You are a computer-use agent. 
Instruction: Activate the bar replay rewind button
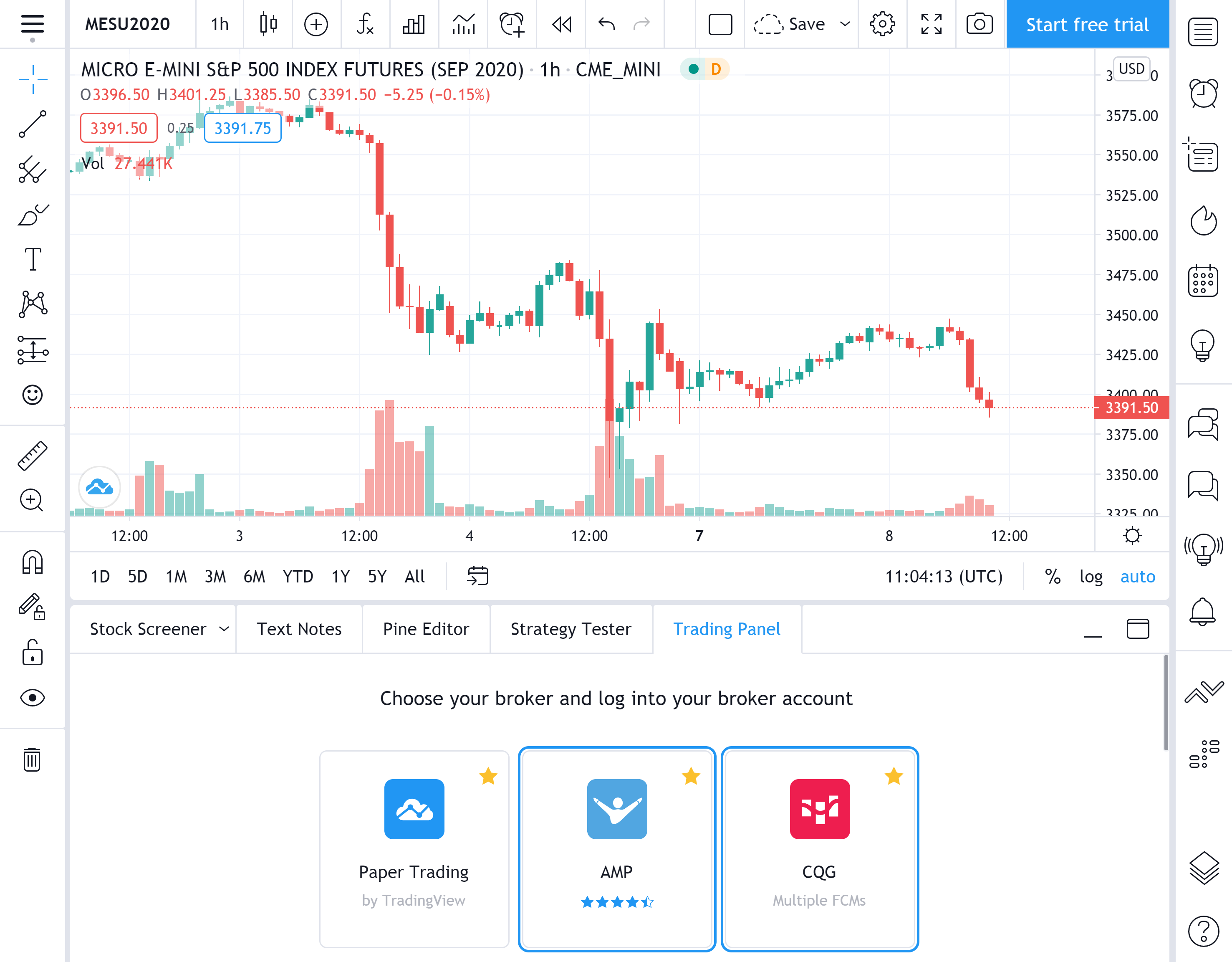(561, 24)
